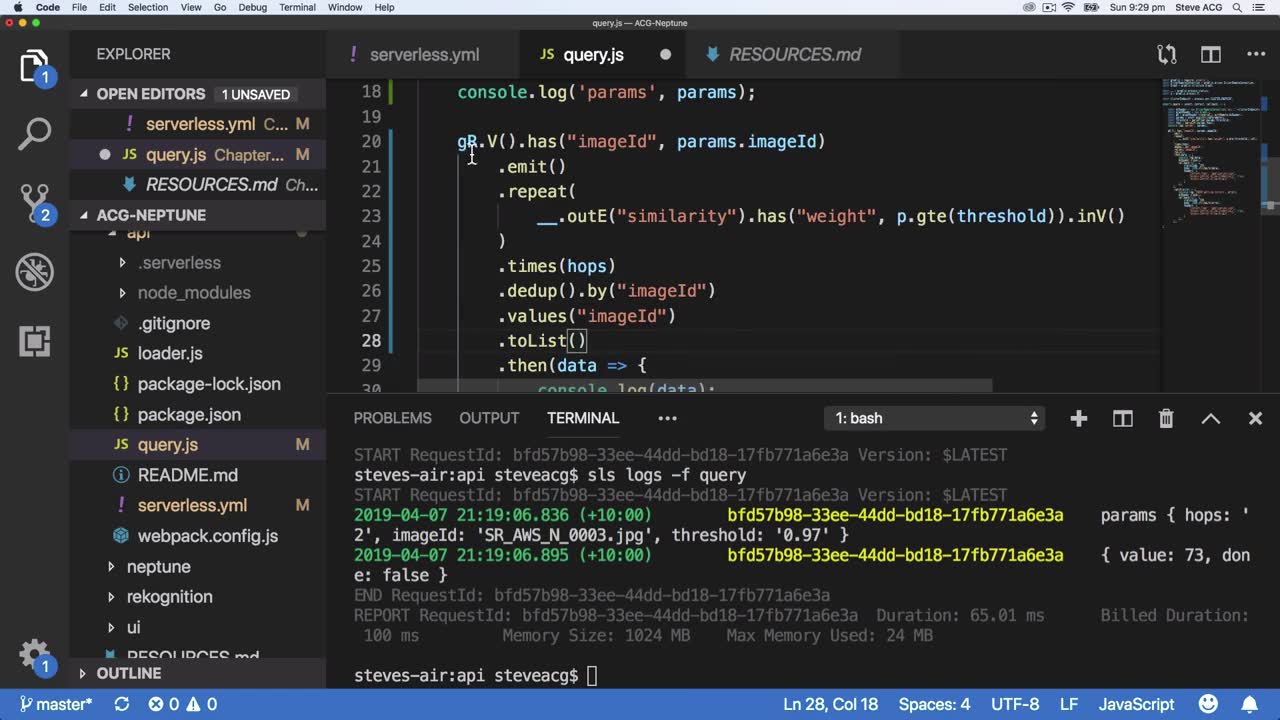
Task: Split the editor right
Action: pyautogui.click(x=1211, y=55)
